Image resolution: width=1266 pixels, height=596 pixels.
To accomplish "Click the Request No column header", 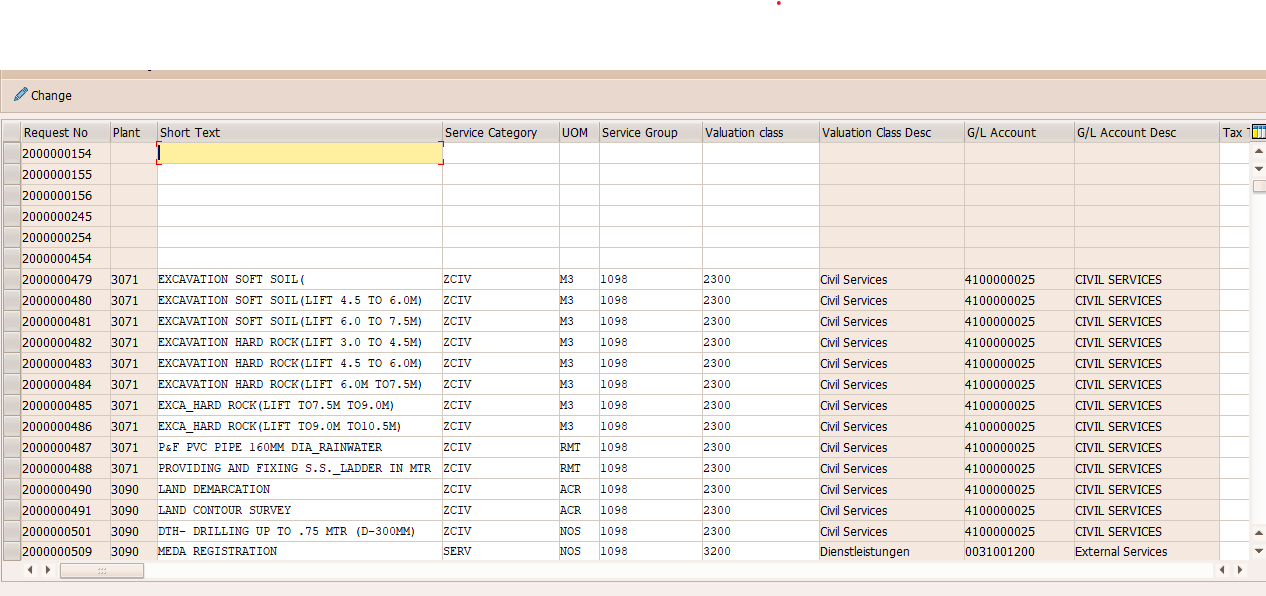I will [x=65, y=133].
